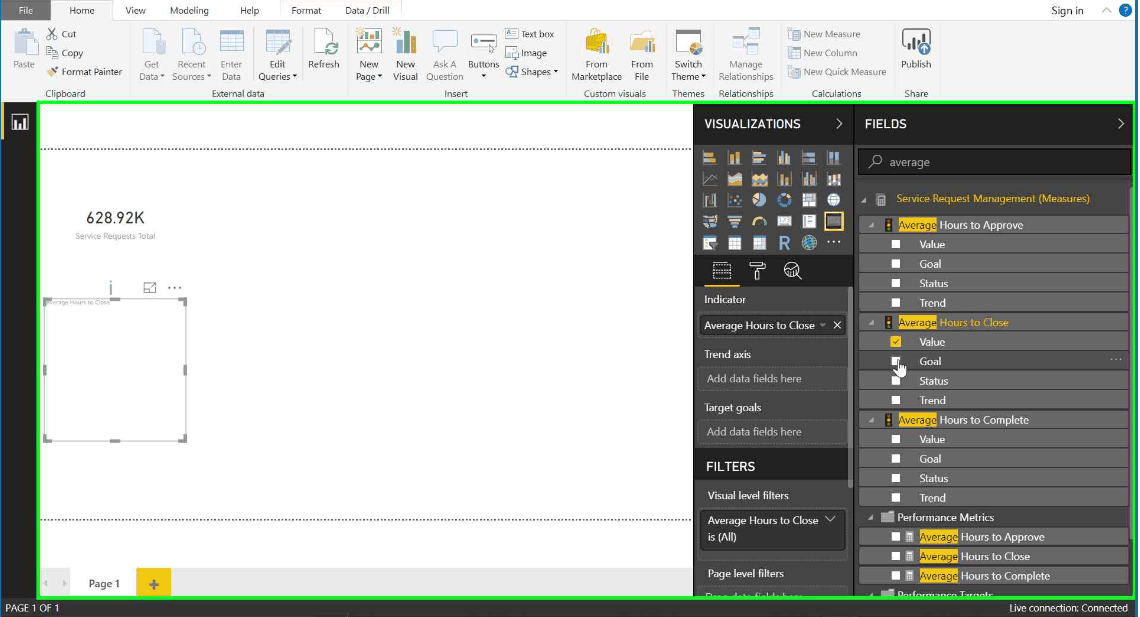1140x617 pixels.
Task: Click New Measure in Calculations
Action: (824, 34)
